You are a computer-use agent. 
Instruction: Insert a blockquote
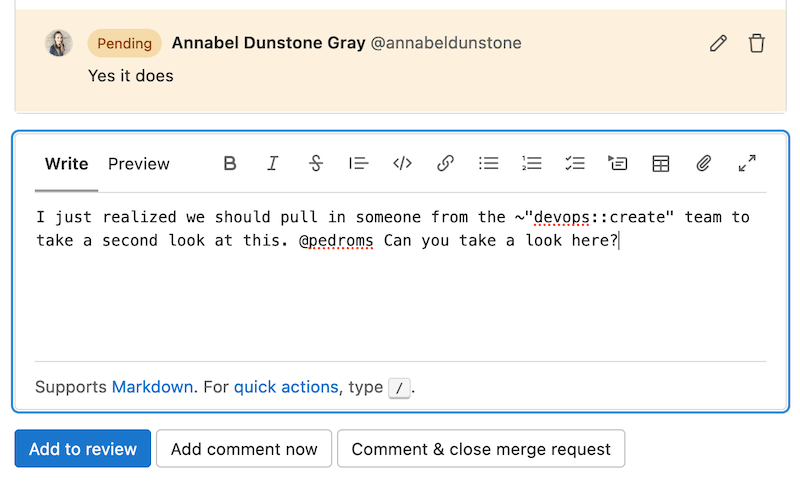359,164
